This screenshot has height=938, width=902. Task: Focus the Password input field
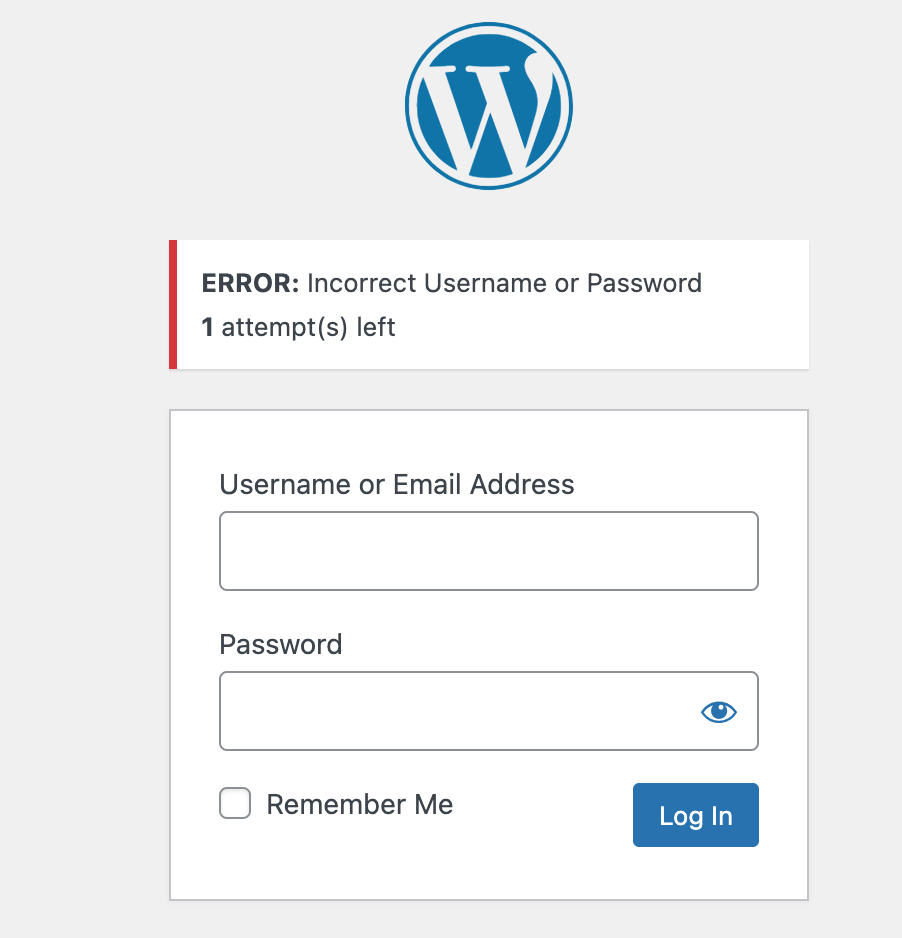[489, 711]
